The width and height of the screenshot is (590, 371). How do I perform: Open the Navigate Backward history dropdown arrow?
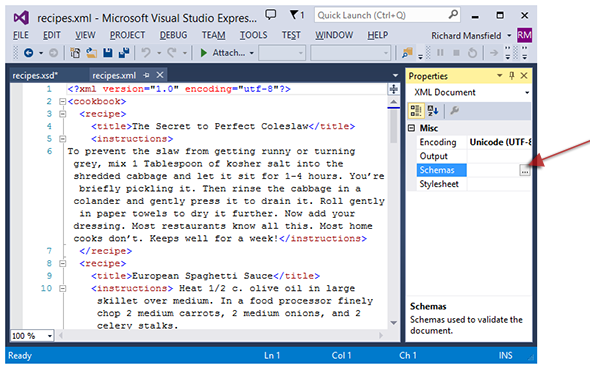[41, 53]
